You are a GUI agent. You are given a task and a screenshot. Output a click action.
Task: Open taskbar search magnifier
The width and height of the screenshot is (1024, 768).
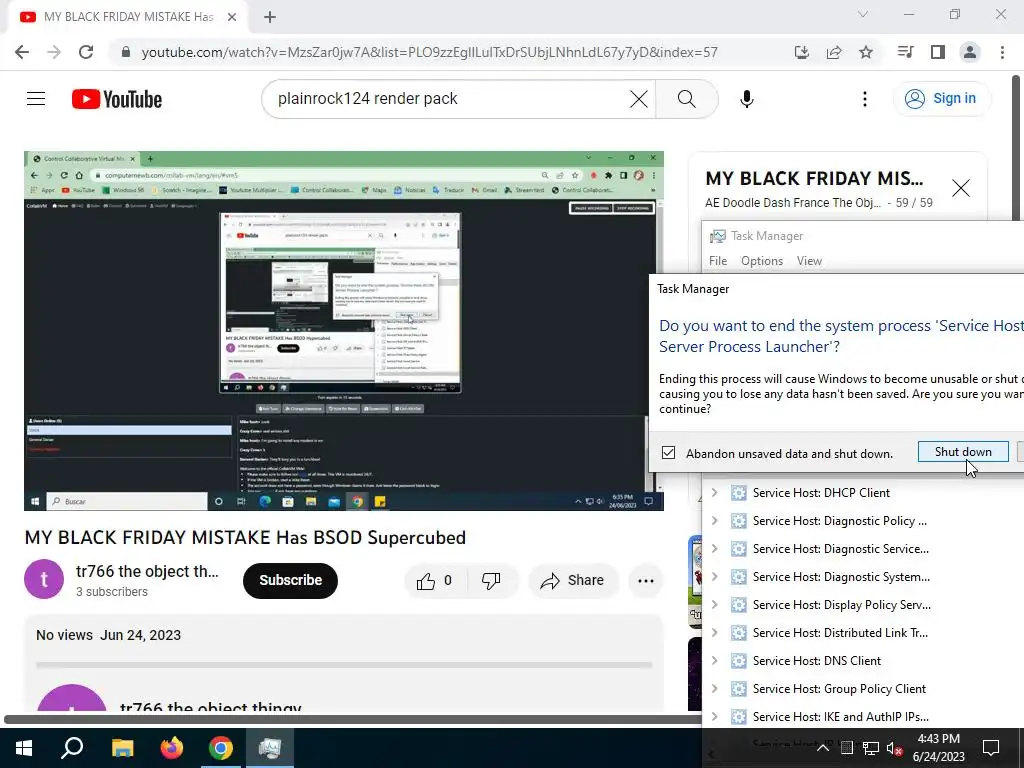(72, 748)
